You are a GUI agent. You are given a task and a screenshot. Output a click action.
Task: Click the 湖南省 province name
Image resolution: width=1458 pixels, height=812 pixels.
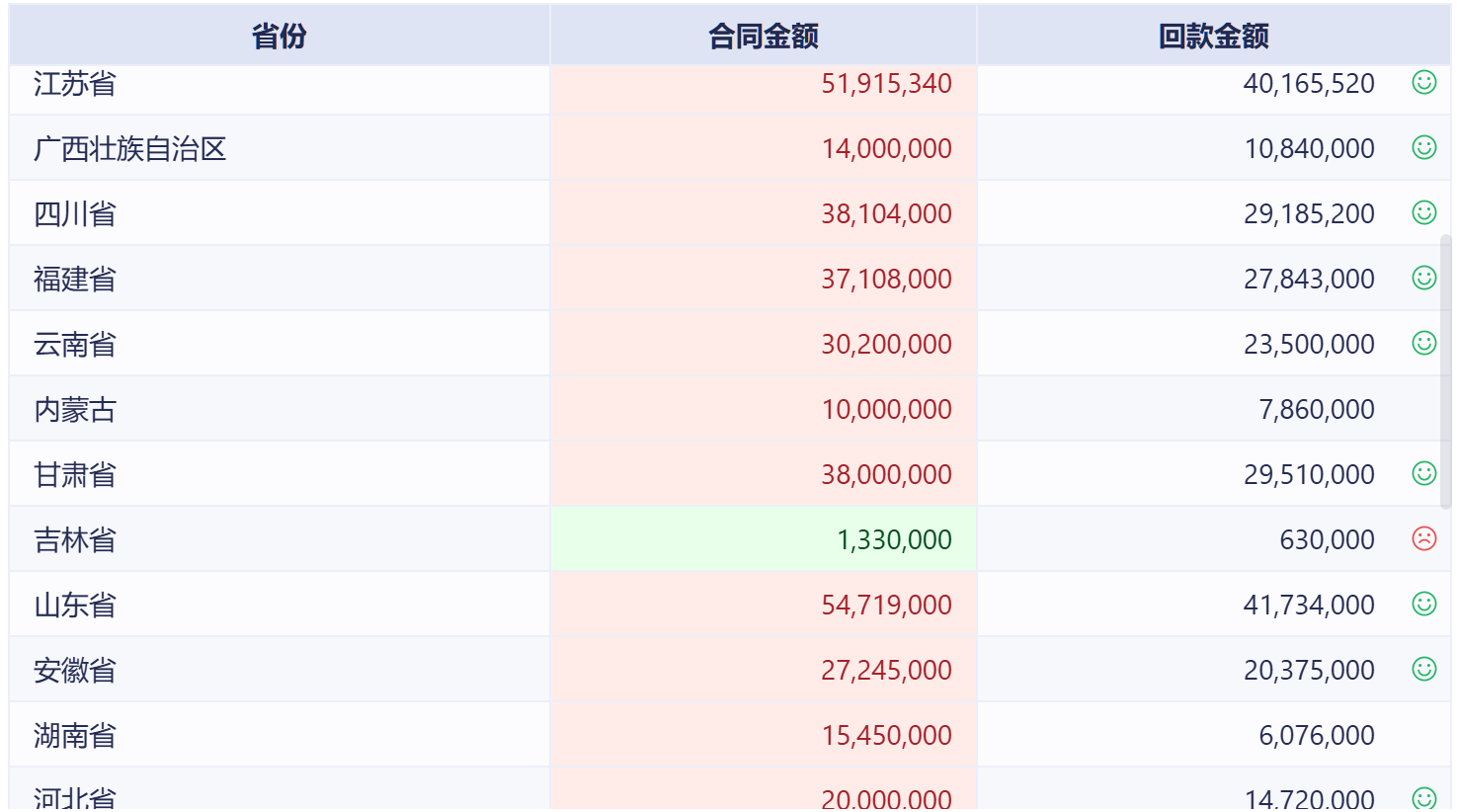coord(75,736)
